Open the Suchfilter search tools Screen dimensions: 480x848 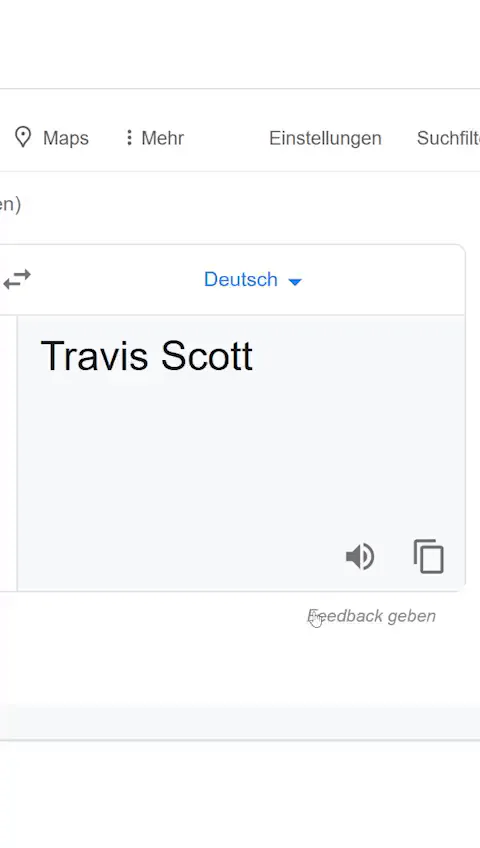click(448, 138)
